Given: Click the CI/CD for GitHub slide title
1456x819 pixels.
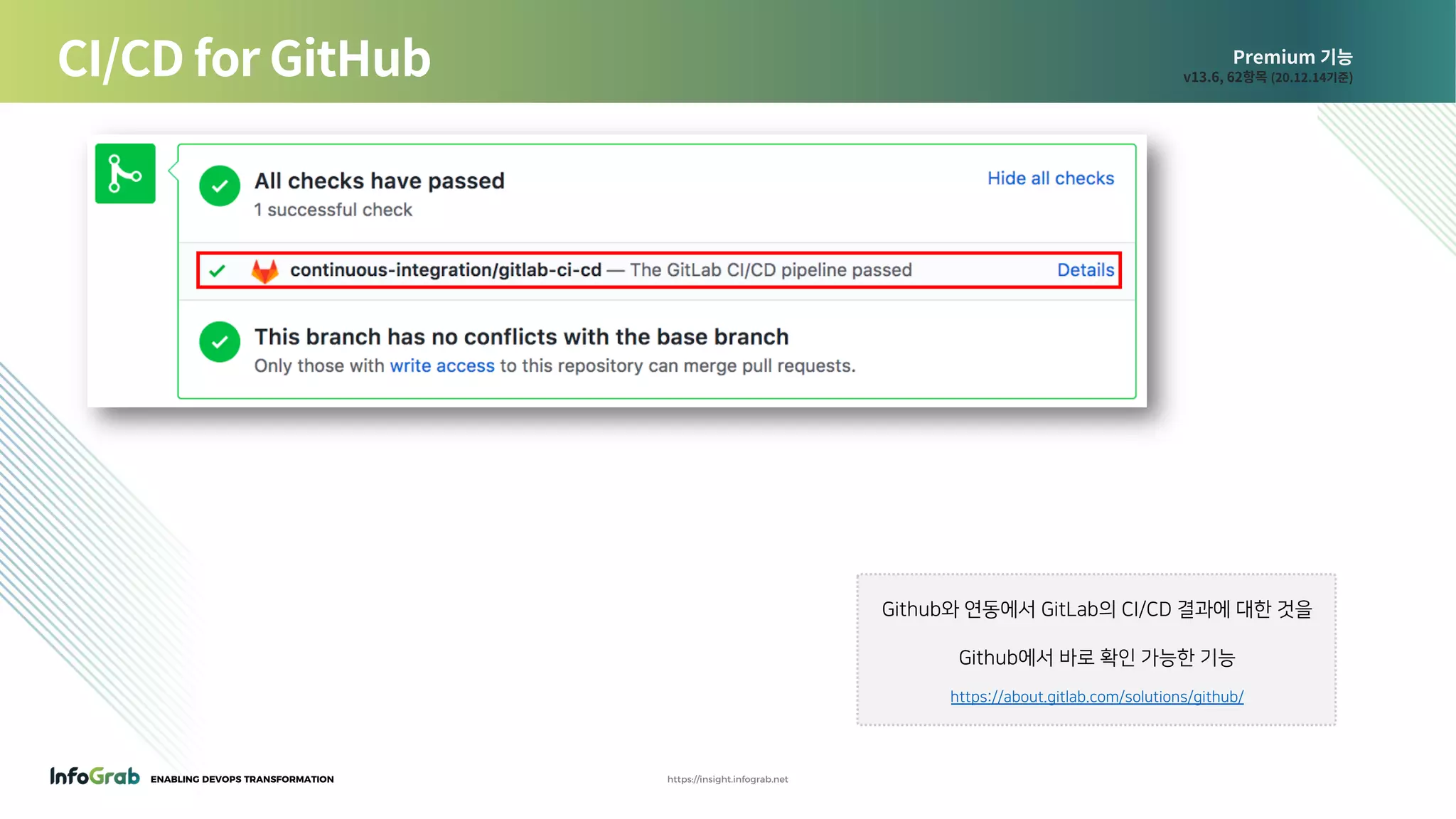Looking at the screenshot, I should (244, 58).
